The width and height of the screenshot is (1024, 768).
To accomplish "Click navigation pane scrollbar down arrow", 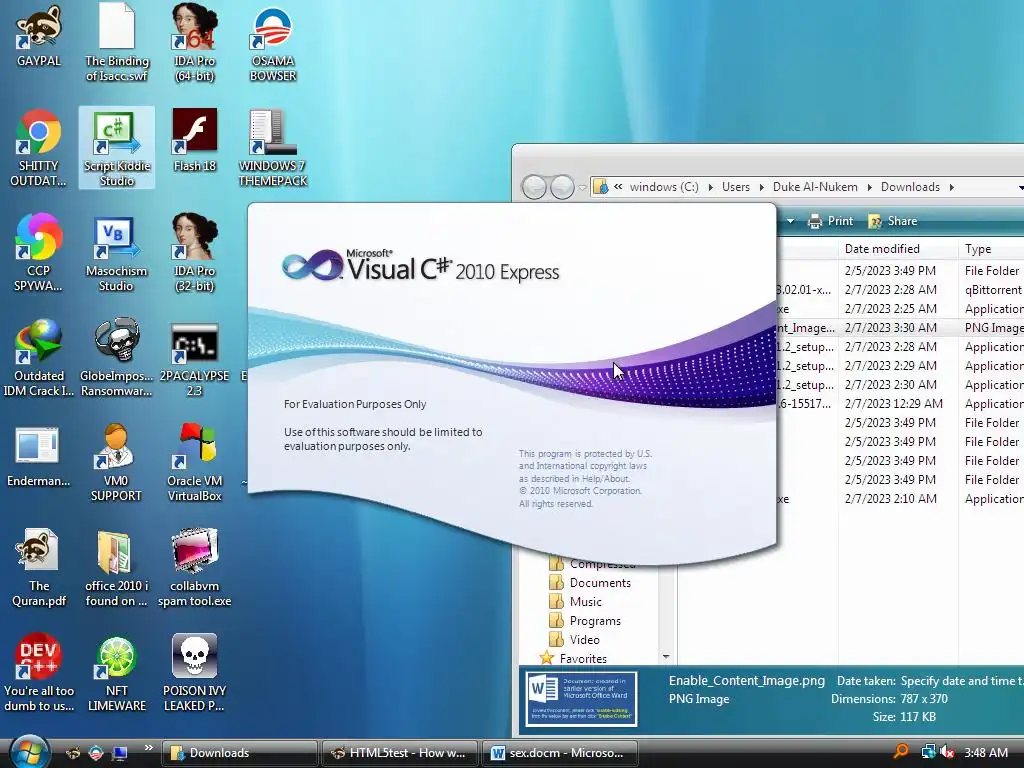I will (x=666, y=656).
